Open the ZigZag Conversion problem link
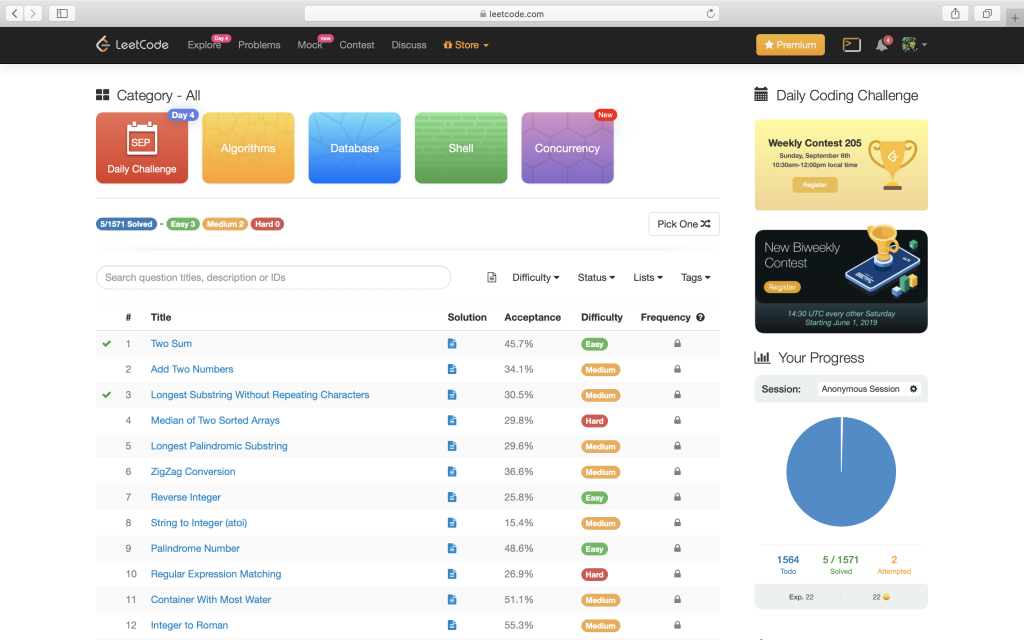Viewport: 1024px width, 640px height. click(193, 472)
